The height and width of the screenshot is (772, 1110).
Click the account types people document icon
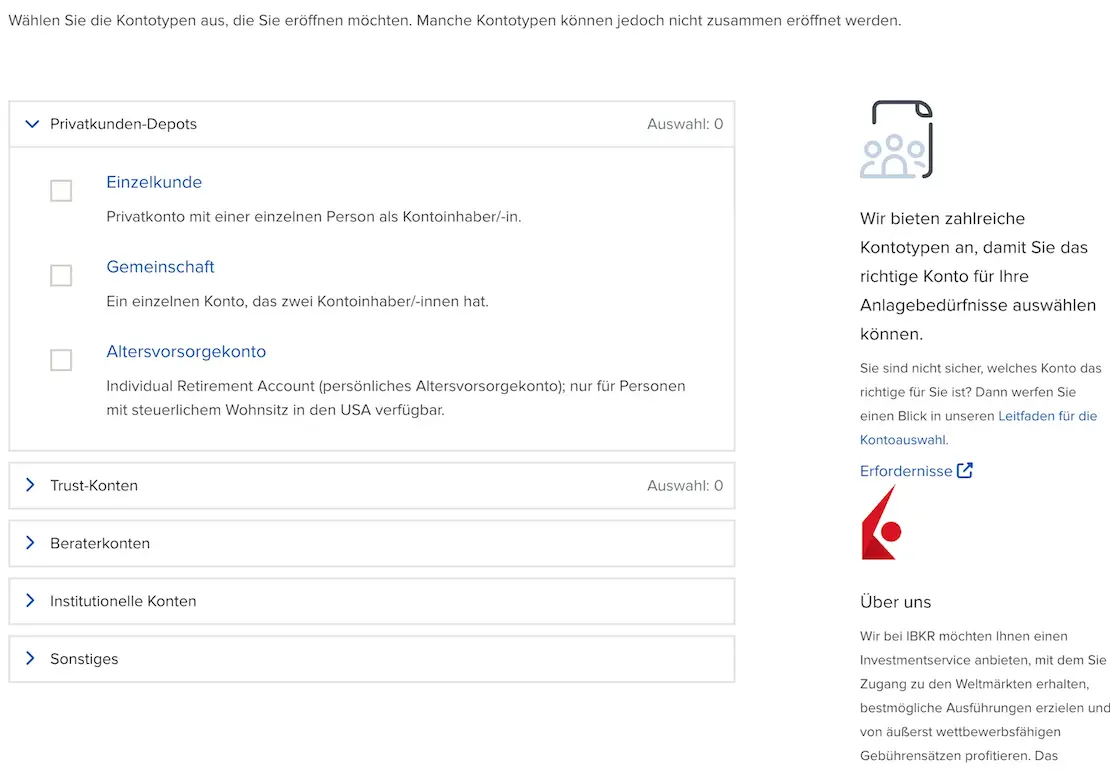(896, 139)
